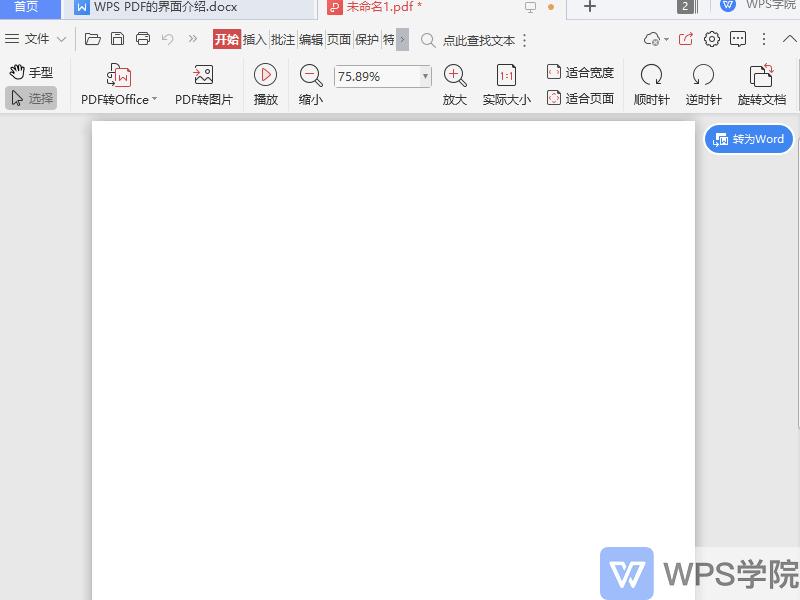Toggle 适合页面 fit-to-page mode
Screen dimensions: 800x600
[581, 97]
